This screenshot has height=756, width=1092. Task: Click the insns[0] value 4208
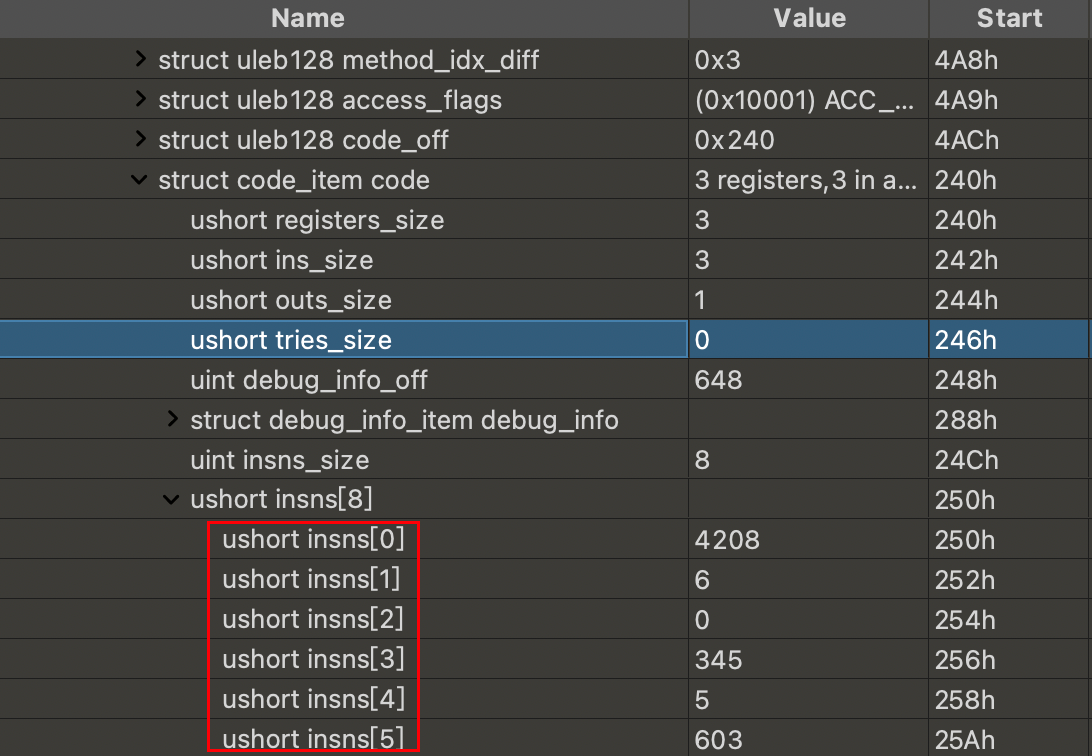coord(727,540)
